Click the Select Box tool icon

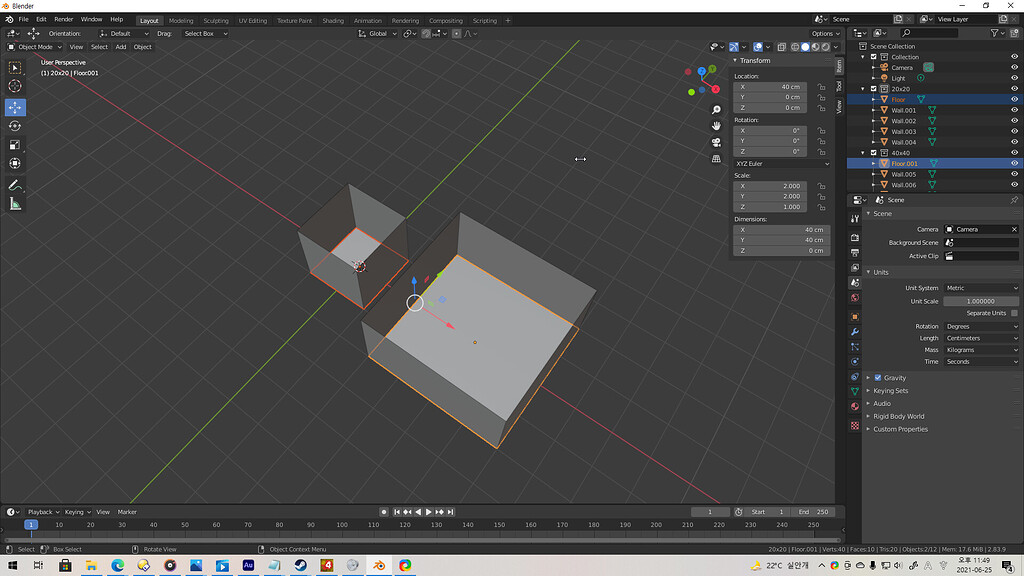pyautogui.click(x=15, y=68)
